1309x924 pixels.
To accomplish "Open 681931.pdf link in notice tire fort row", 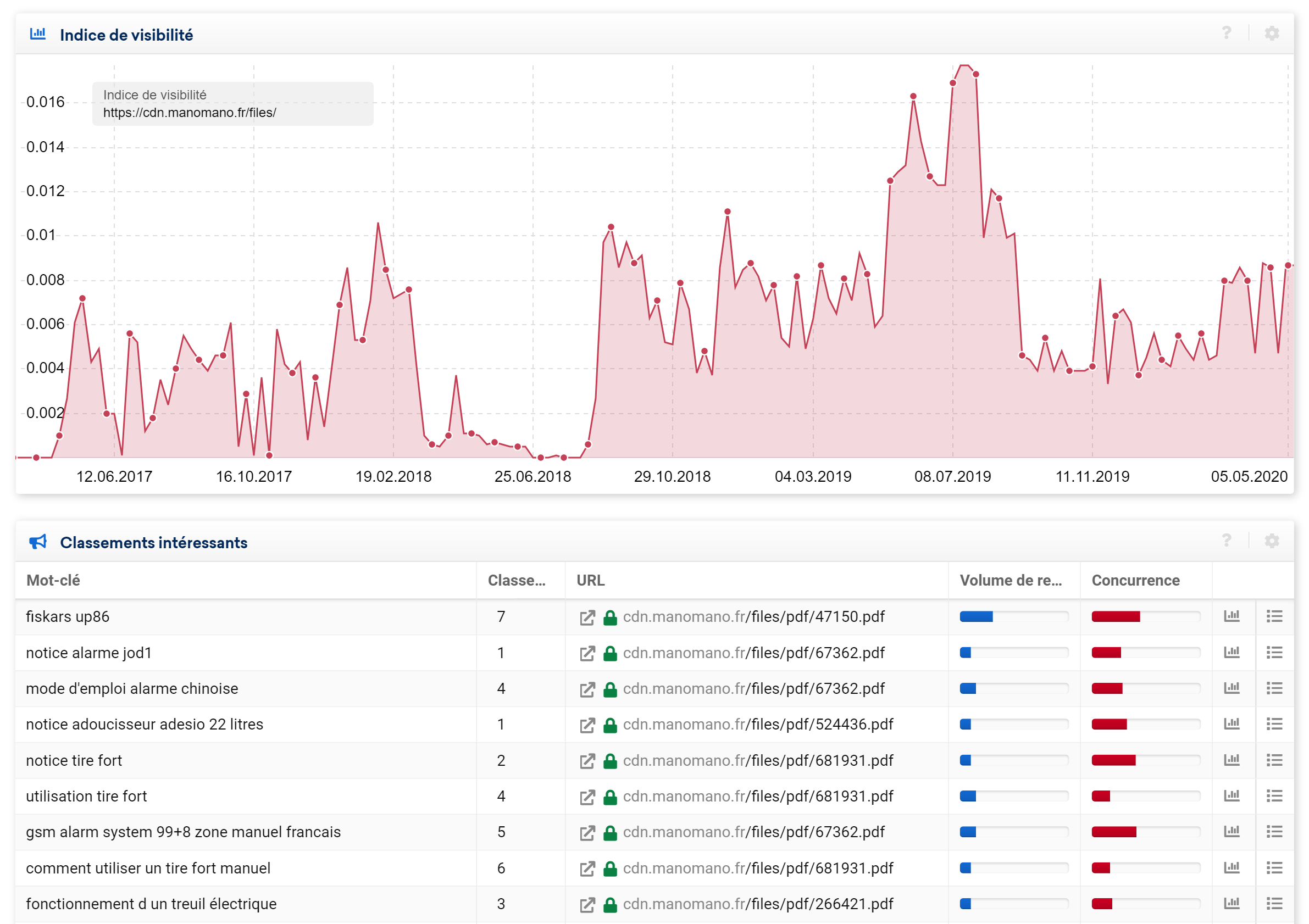I will [758, 760].
